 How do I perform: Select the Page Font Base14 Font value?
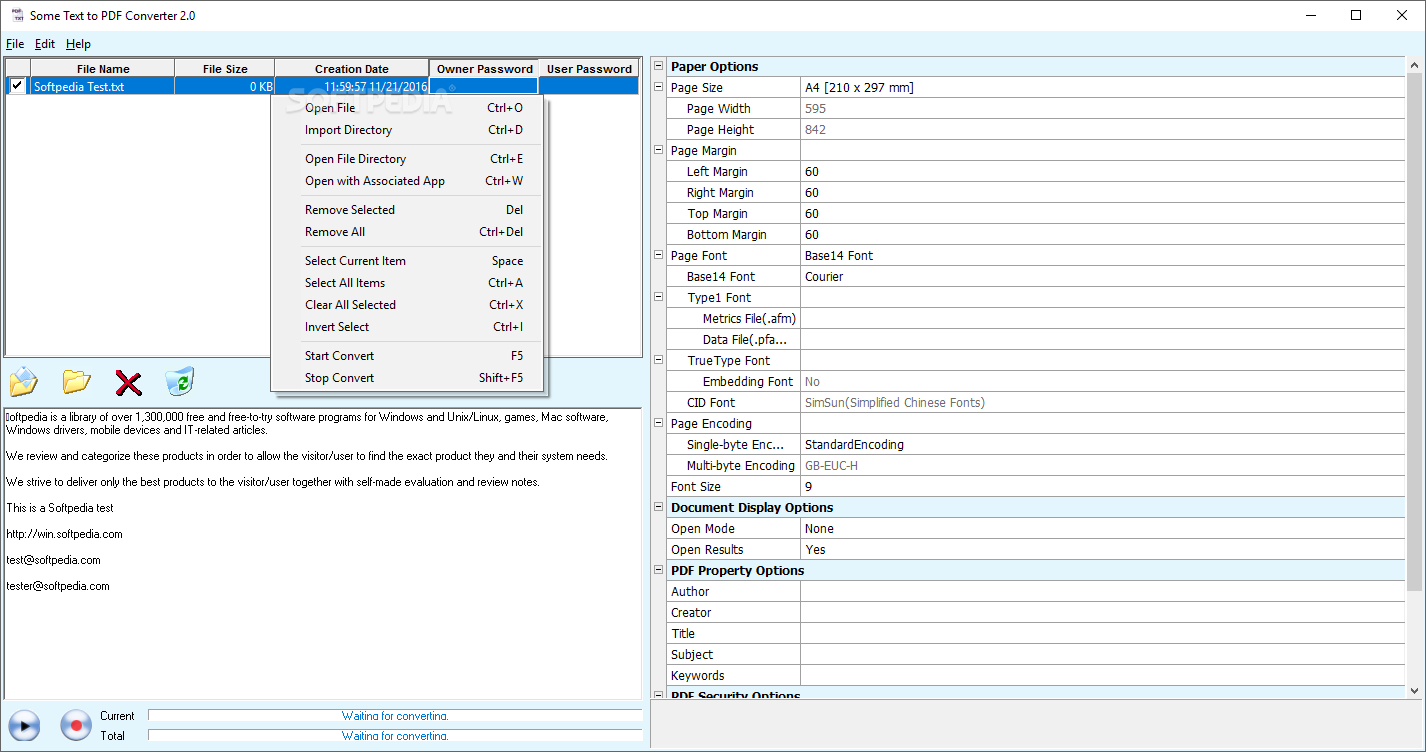click(1103, 256)
